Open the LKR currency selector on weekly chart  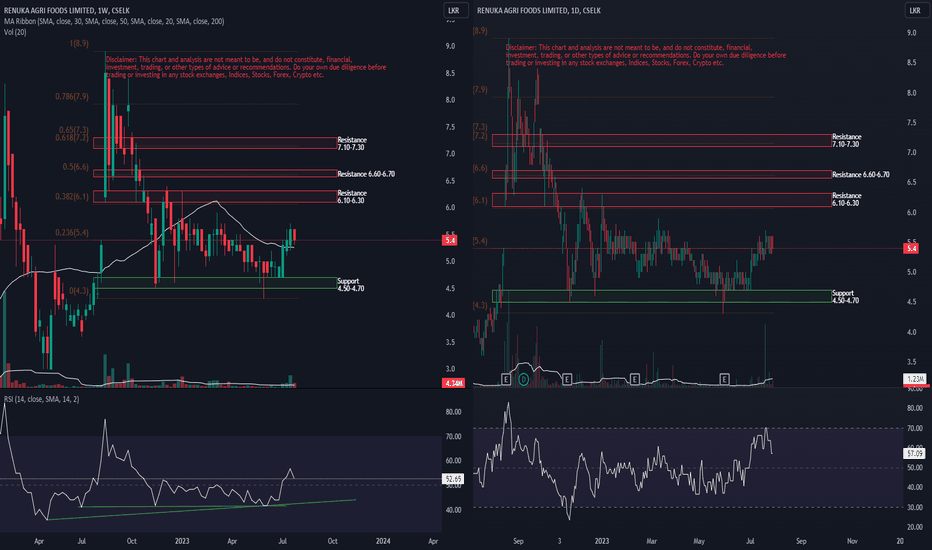pyautogui.click(x=455, y=10)
